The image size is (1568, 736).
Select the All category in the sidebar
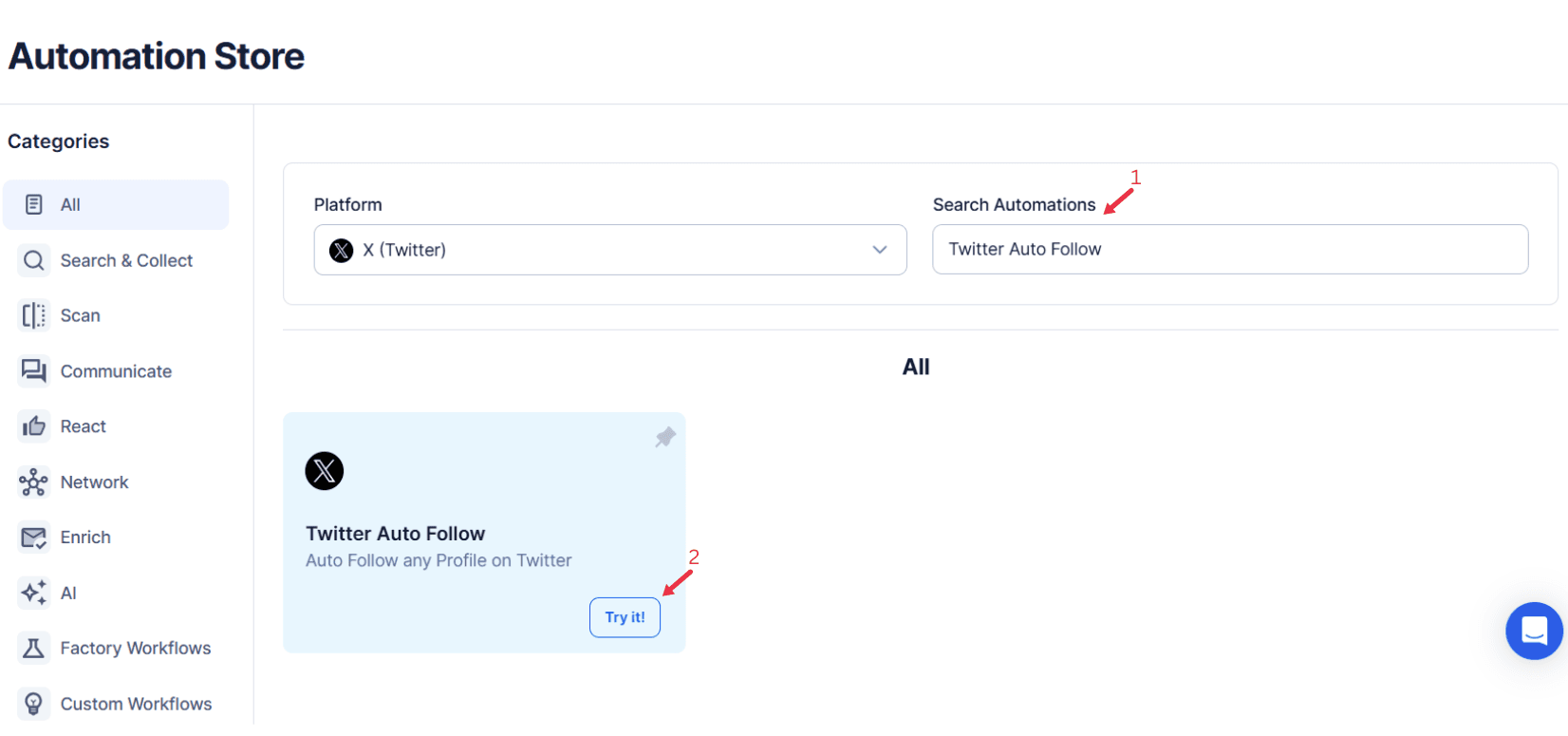pos(116,204)
